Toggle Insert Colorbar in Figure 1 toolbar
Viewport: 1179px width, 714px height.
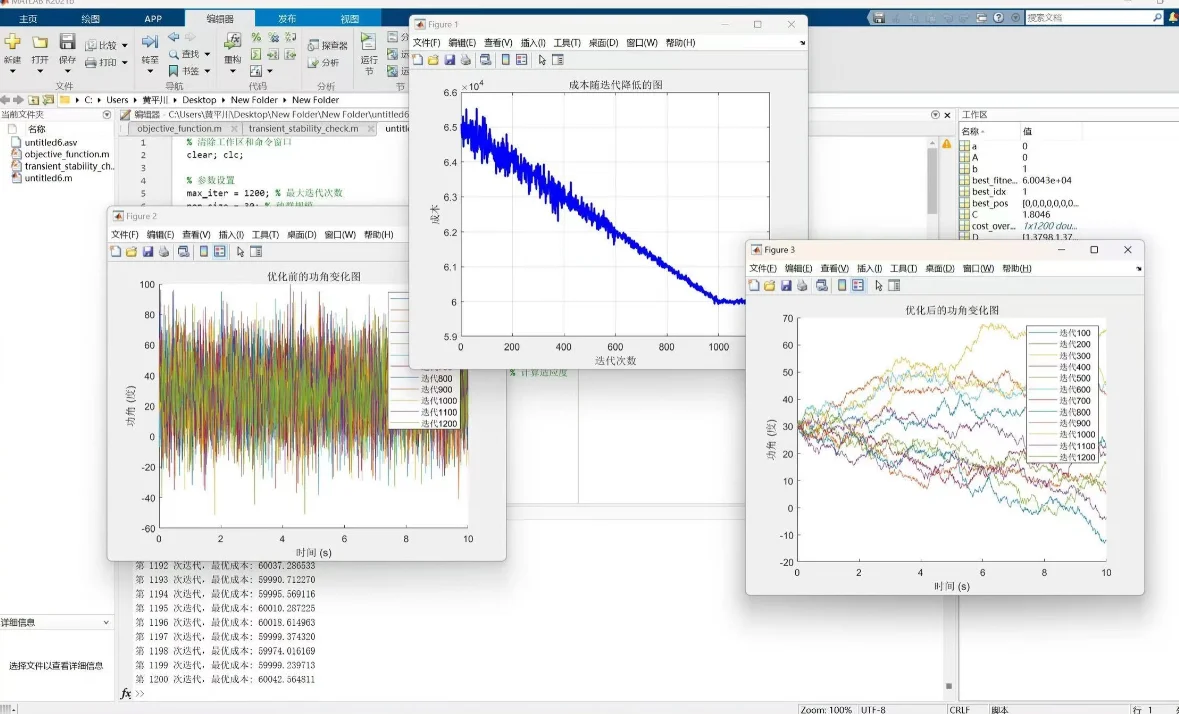point(506,60)
